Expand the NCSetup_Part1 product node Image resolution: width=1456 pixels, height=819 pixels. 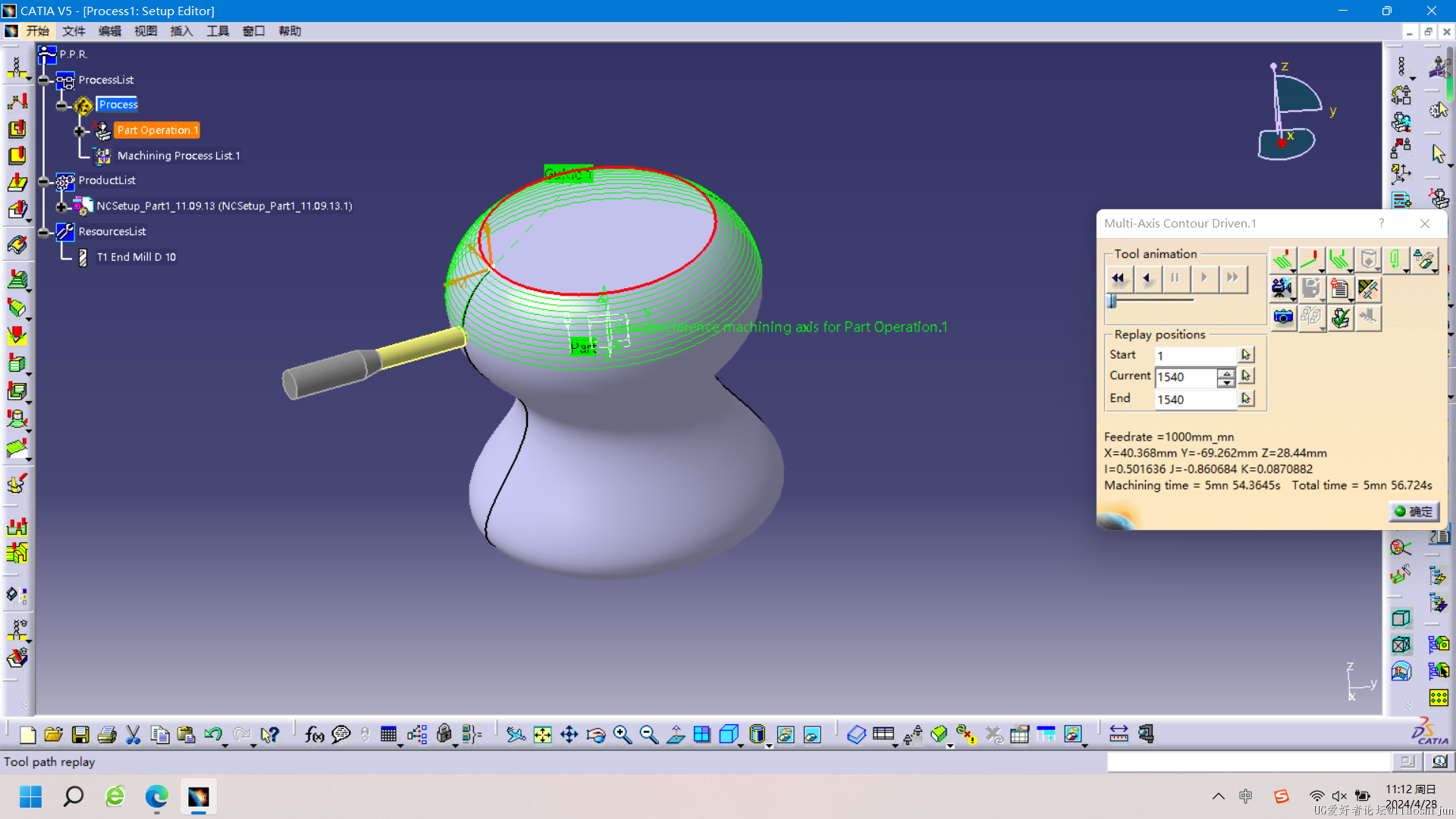[62, 206]
